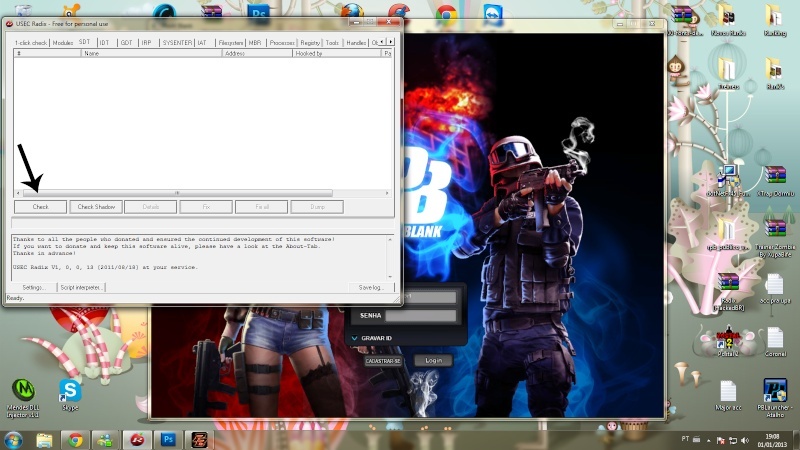800x450 pixels.
Task: Switch to the GDT tab
Action: [x=127, y=43]
